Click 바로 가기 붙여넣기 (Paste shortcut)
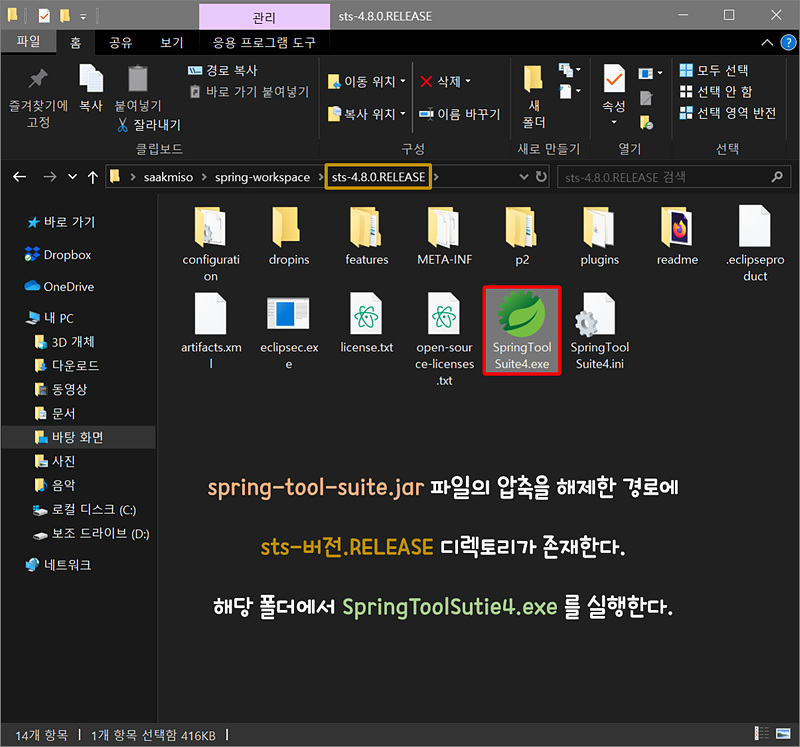800x747 pixels. [x=249, y=92]
